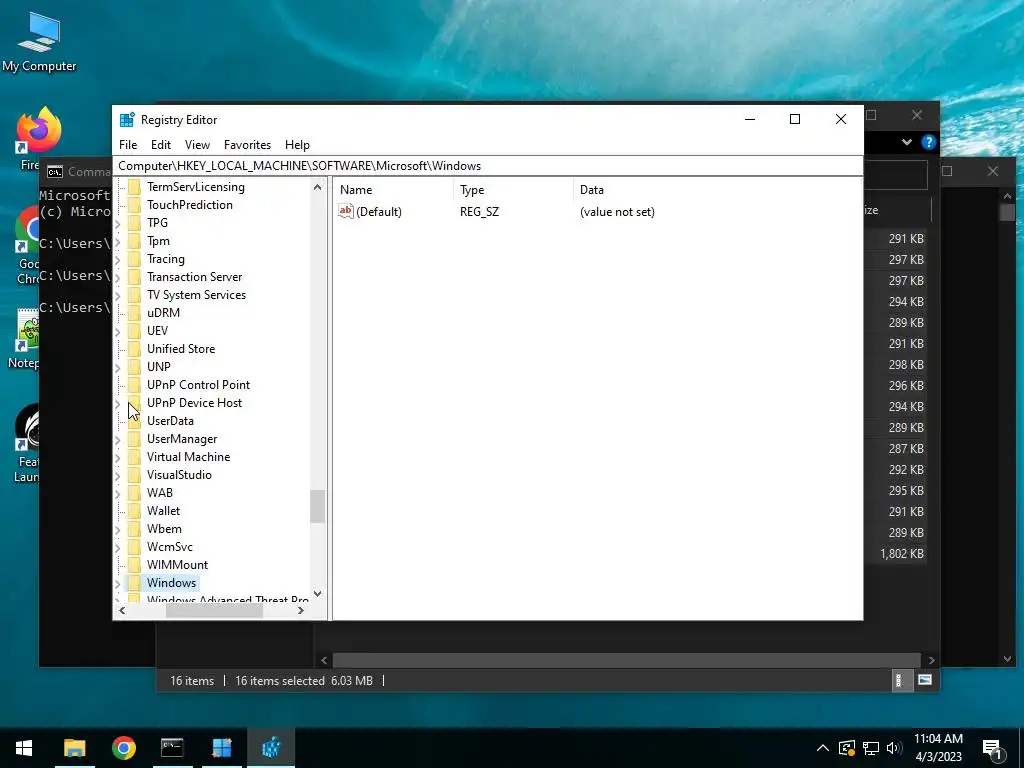Click the Unified Store folder icon

tap(134, 349)
